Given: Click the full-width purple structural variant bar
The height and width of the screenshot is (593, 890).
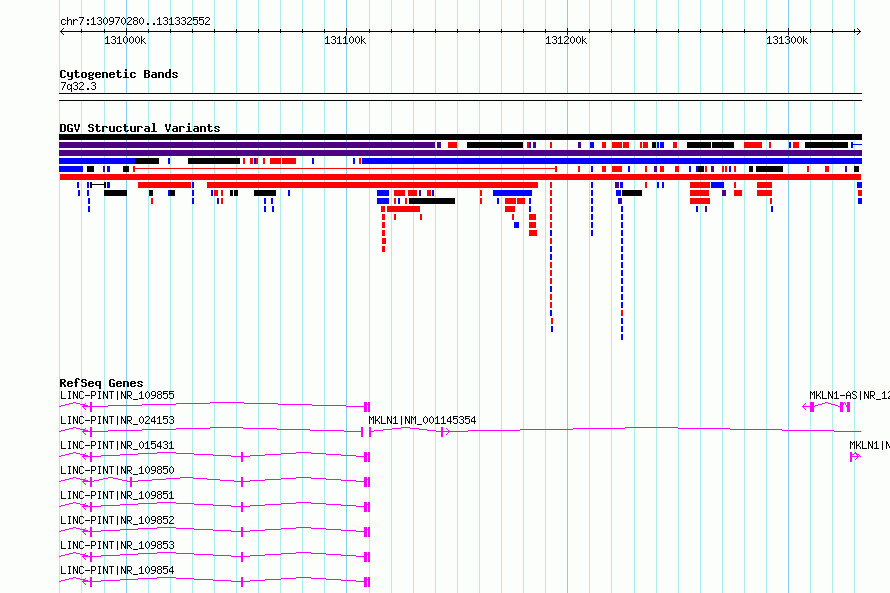Looking at the screenshot, I should [x=460, y=153].
